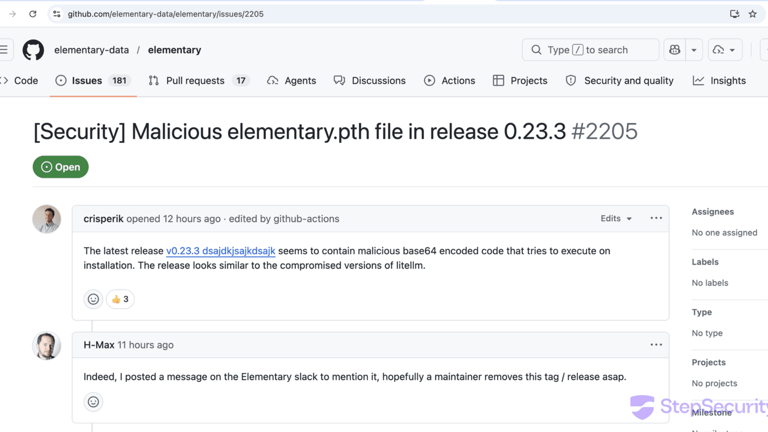Click the crisperik username link
This screenshot has width=768, height=432.
click(x=103, y=218)
